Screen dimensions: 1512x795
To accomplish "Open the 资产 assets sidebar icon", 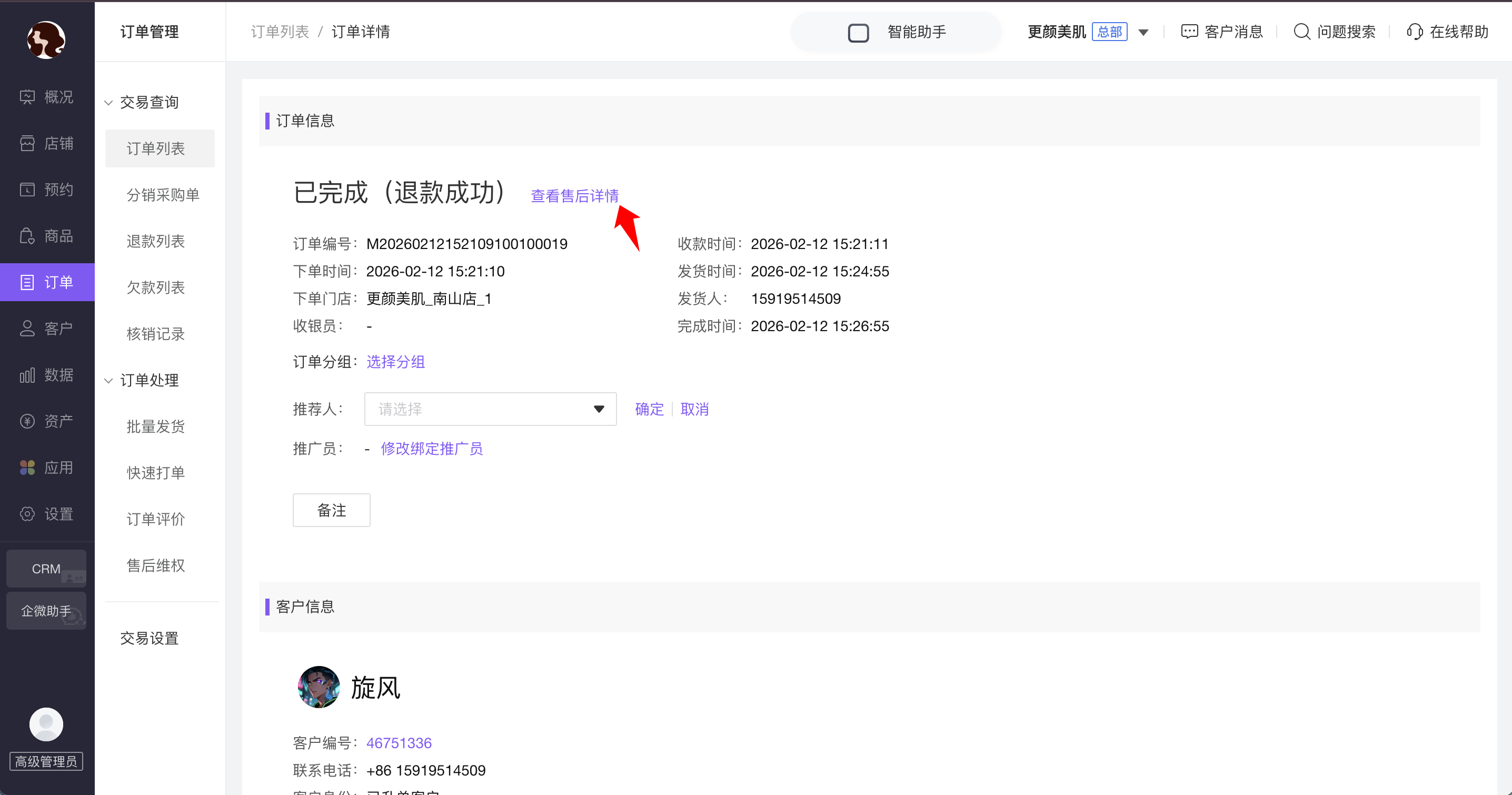I will point(27,421).
